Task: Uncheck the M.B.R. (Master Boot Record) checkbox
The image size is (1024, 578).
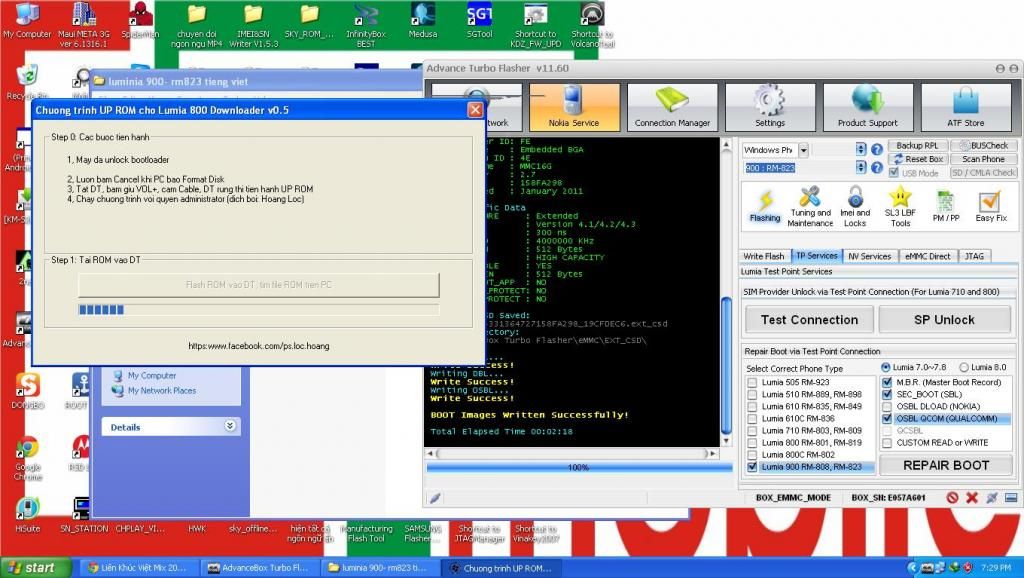Action: pyautogui.click(x=887, y=382)
